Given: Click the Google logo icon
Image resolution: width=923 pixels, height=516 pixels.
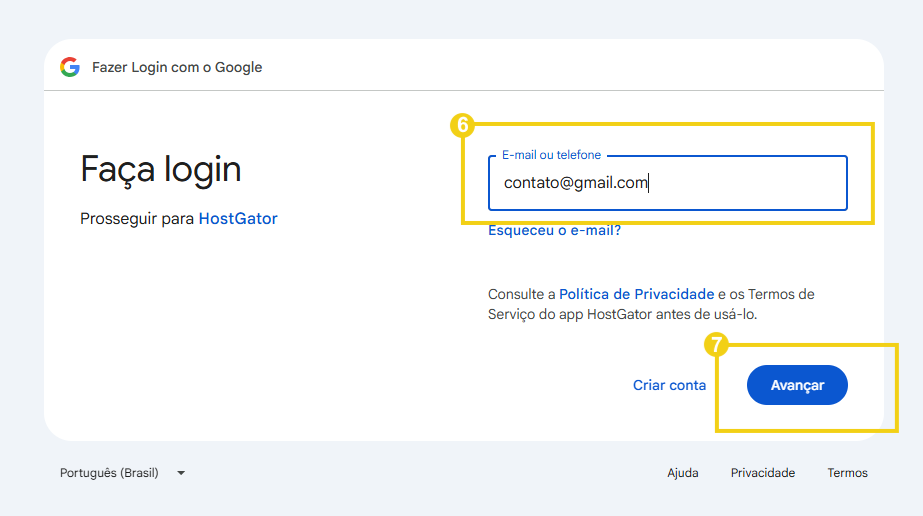Looking at the screenshot, I should (69, 67).
